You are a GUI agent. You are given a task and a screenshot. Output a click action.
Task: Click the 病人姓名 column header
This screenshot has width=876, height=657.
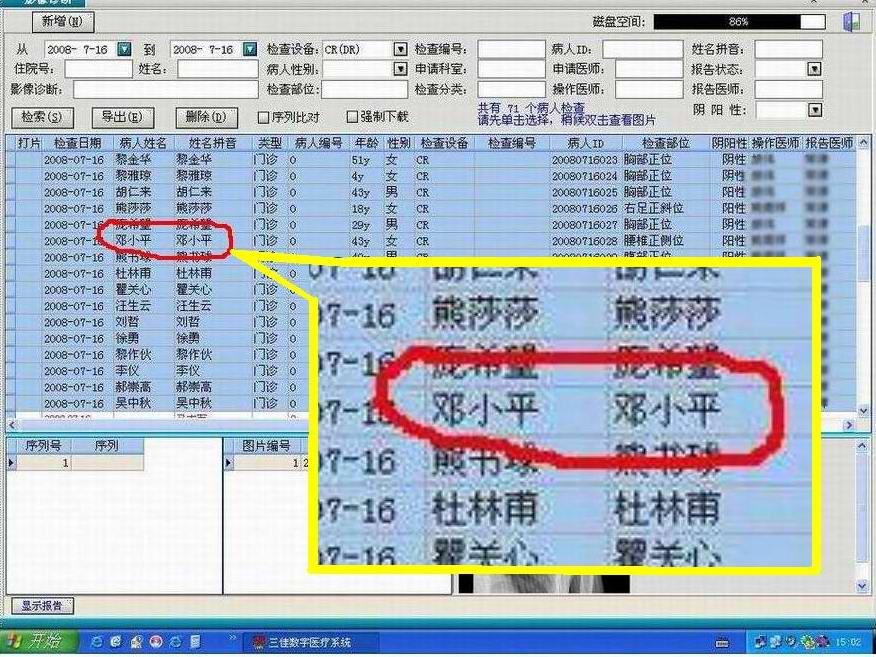143,143
